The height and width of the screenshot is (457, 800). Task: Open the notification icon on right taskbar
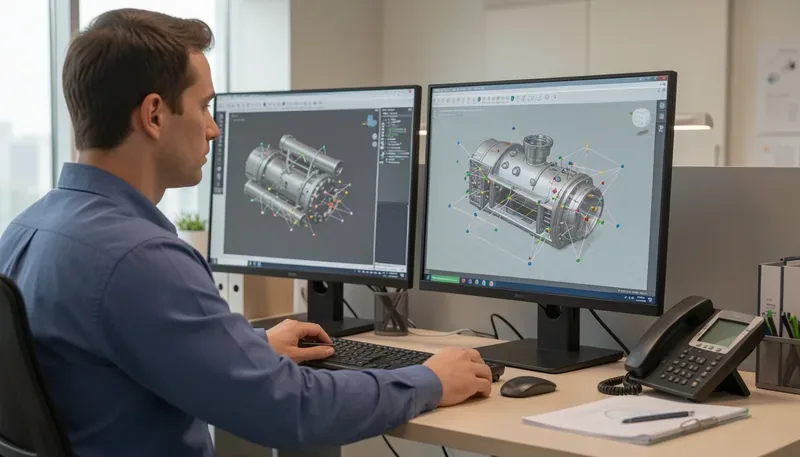tap(650, 299)
